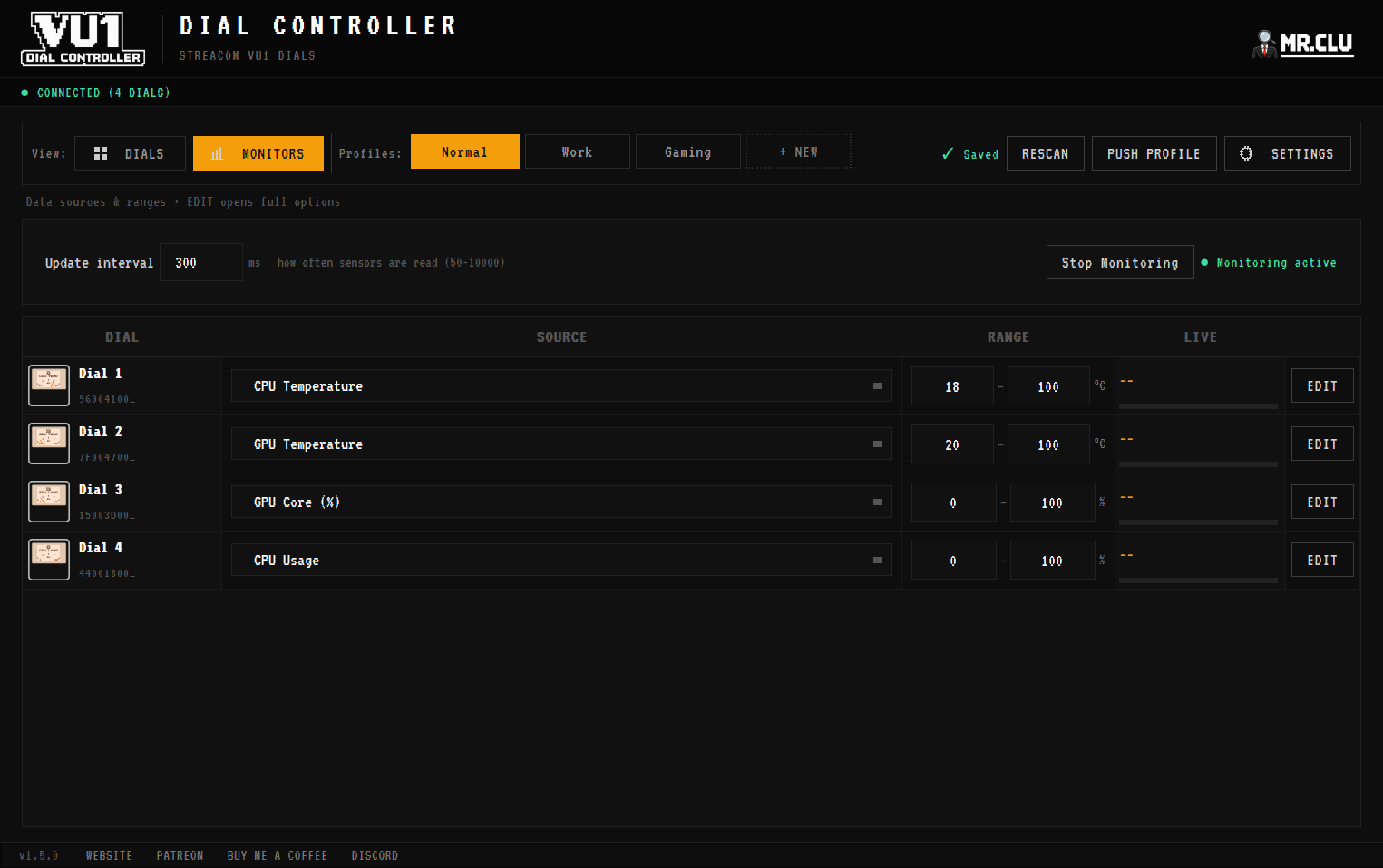Open the GPU Temperature source dropdown
Image resolution: width=1383 pixels, height=868 pixels.
561,444
